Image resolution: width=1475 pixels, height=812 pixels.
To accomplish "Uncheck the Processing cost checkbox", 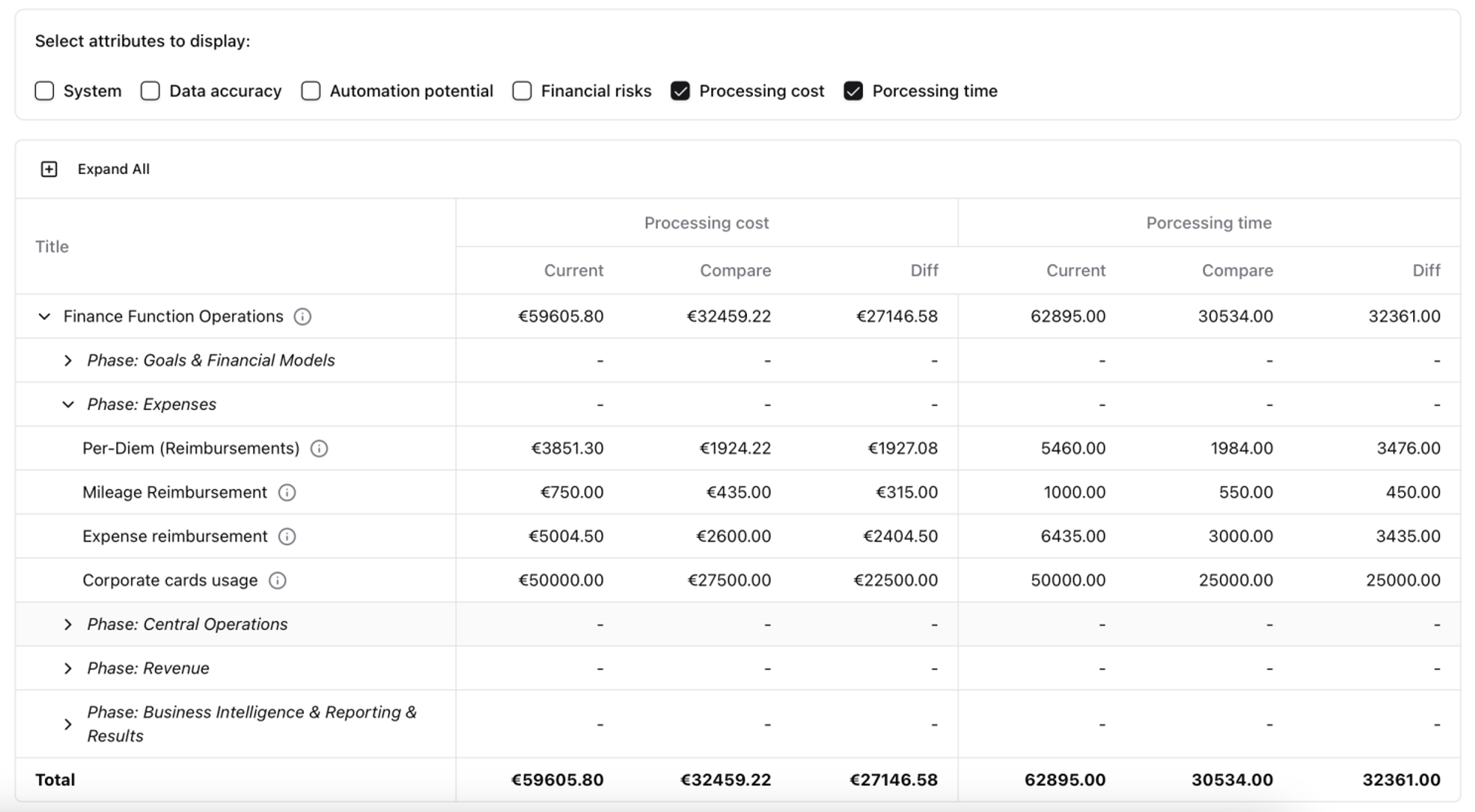I will pyautogui.click(x=680, y=91).
